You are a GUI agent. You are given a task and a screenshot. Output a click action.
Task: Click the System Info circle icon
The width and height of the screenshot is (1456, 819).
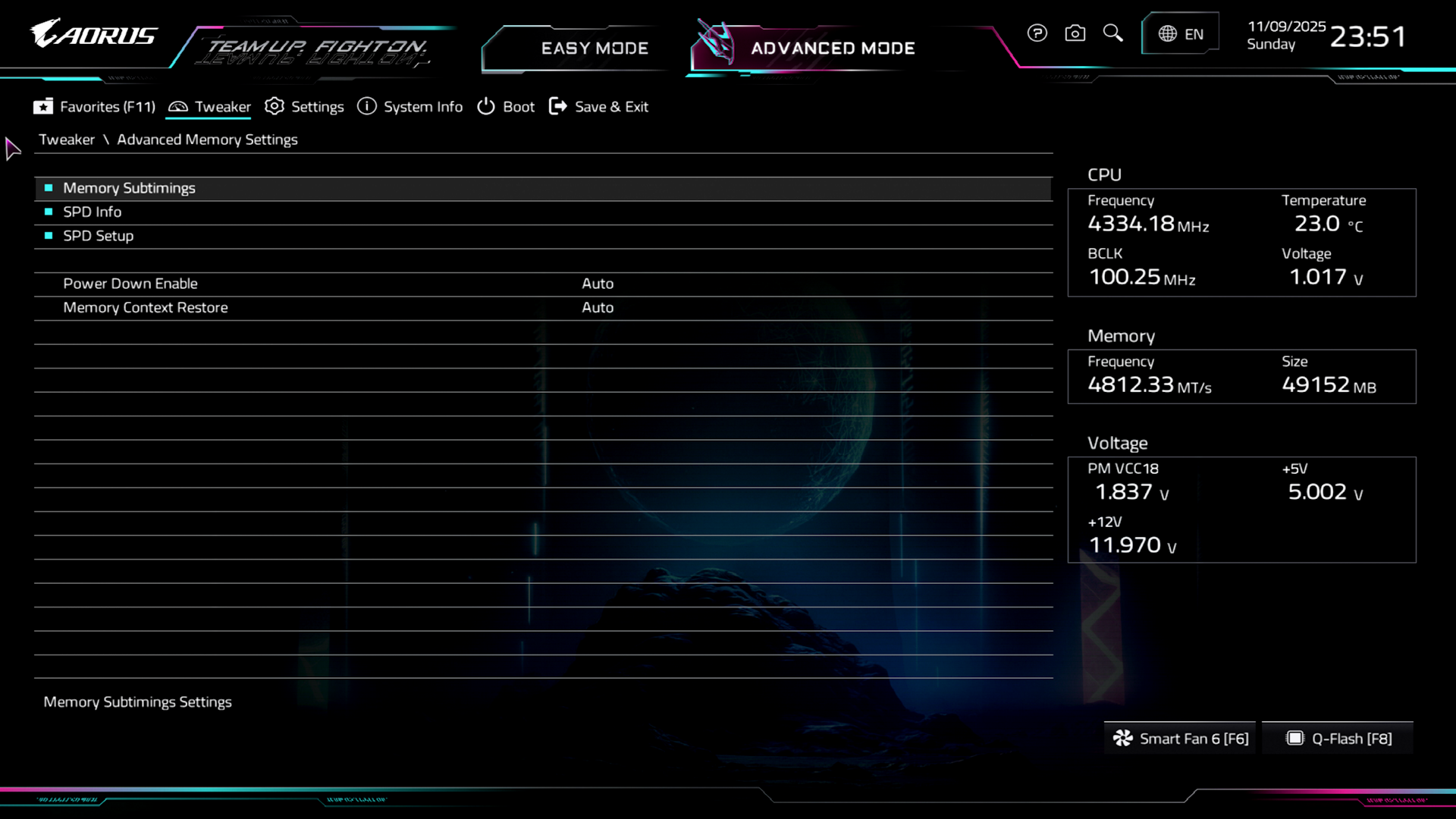(367, 107)
